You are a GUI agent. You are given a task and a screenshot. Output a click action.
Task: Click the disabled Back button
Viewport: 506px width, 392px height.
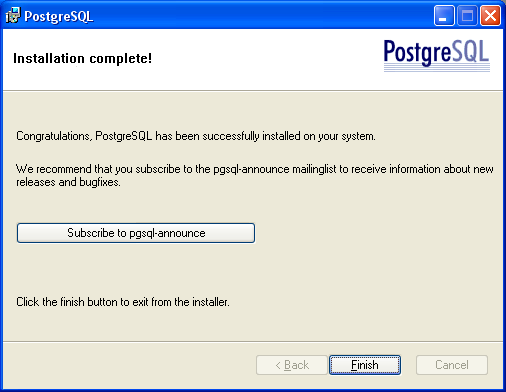[292, 365]
